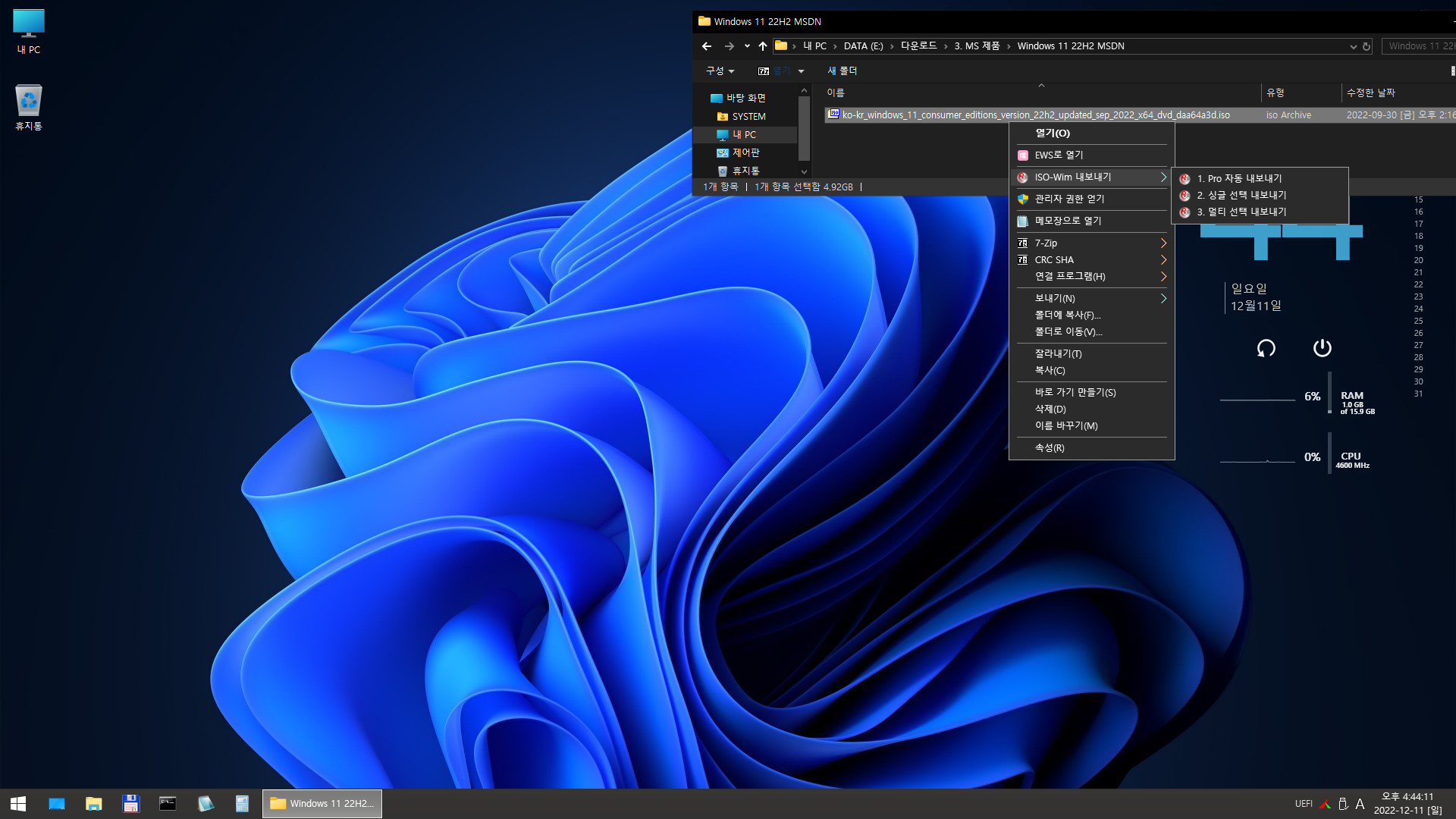
Task: Click the search box in Explorer
Action: (x=1419, y=46)
